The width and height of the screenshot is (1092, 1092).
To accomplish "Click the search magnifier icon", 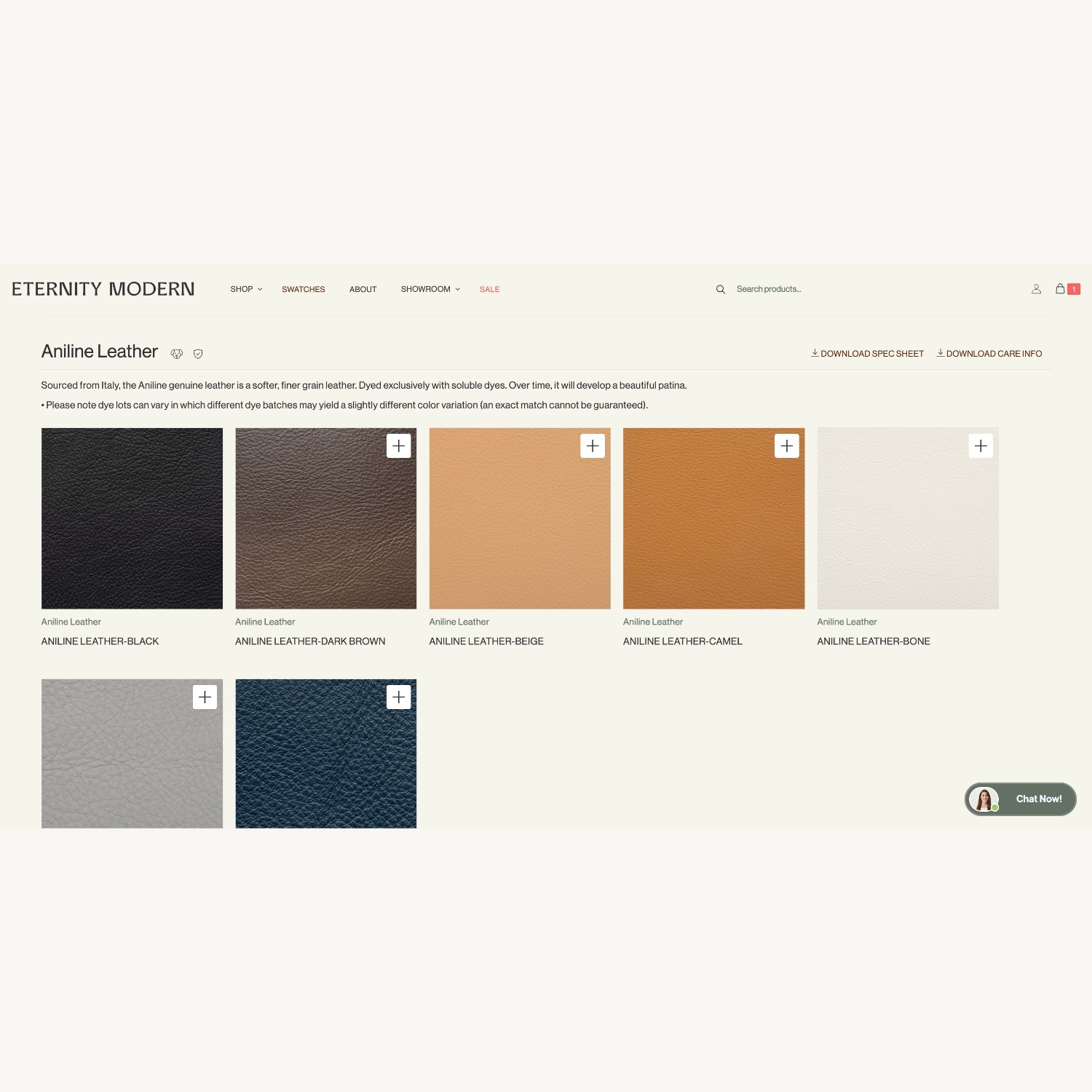I will point(720,289).
